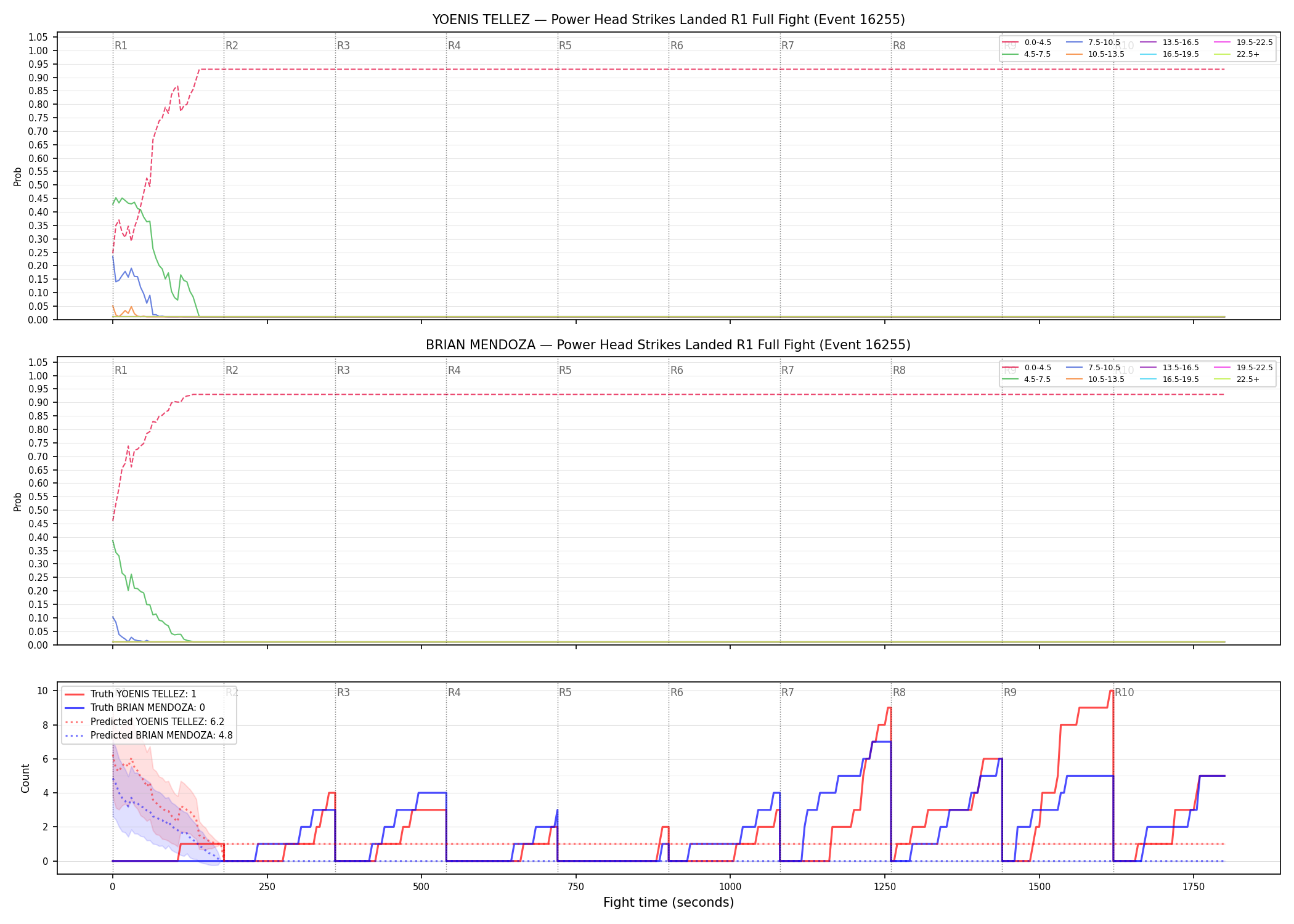Click the 1000 tick label on x-axis
Screen dimensions: 1294x924
pyautogui.click(x=730, y=887)
